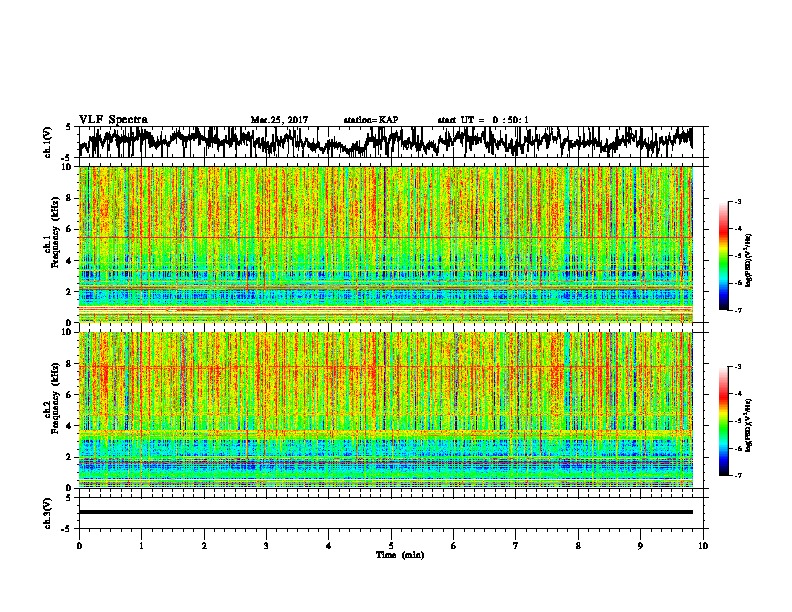
Task: Click the "ch.3(V)" axis label
Action: point(47,513)
